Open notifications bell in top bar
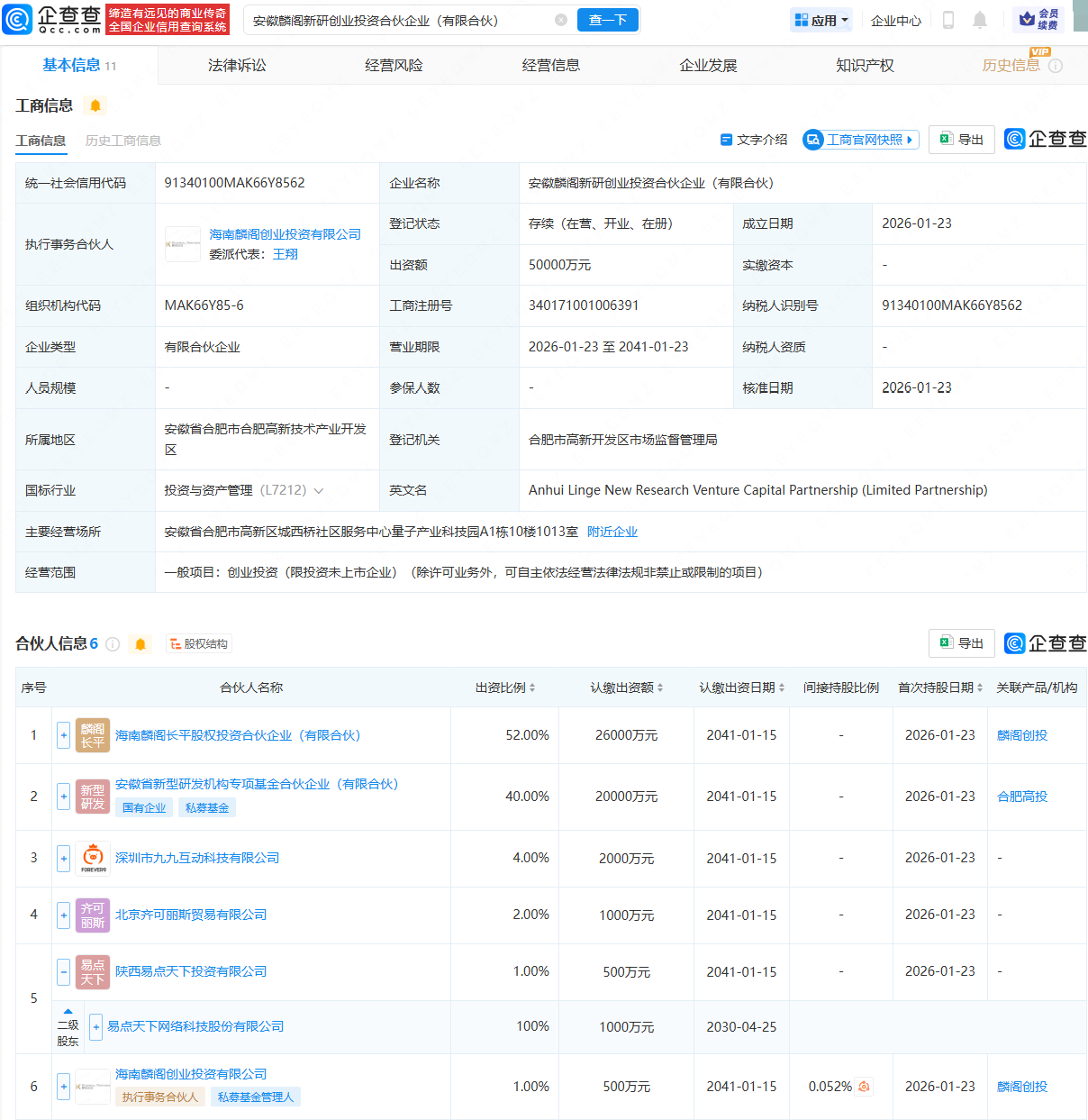Screen dimensions: 1088x1120 point(980,20)
